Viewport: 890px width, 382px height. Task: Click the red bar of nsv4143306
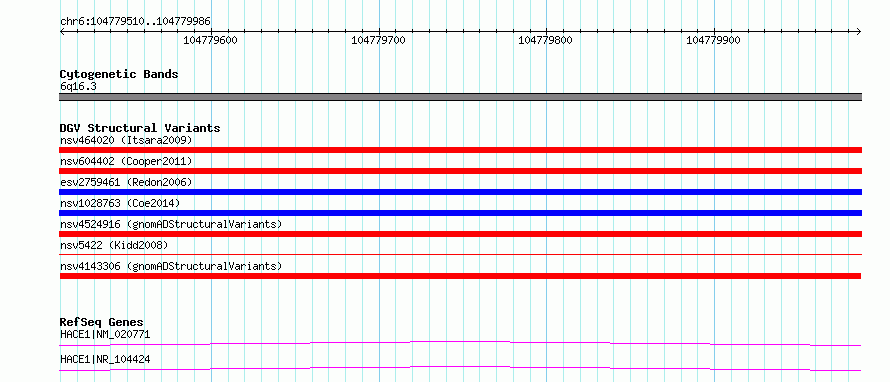[460, 276]
